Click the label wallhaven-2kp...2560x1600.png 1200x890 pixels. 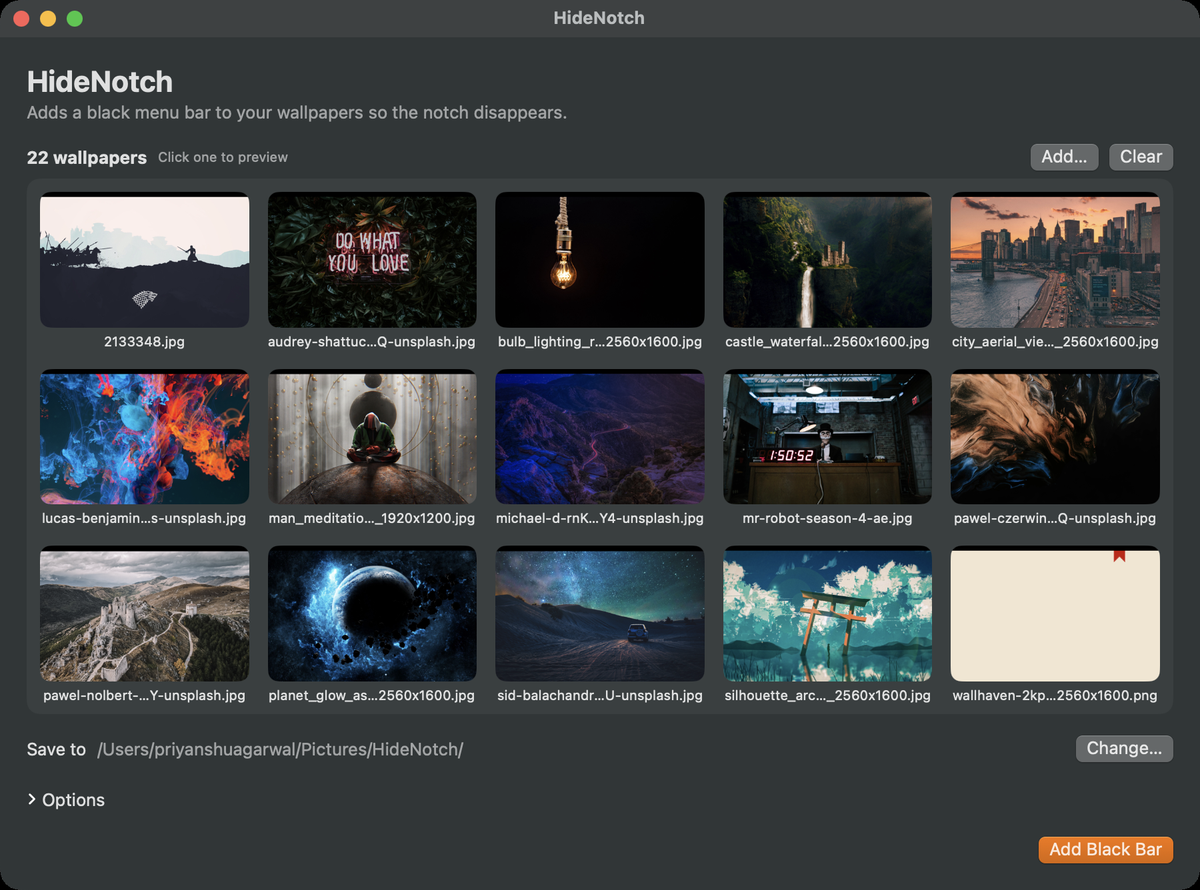click(x=1055, y=696)
